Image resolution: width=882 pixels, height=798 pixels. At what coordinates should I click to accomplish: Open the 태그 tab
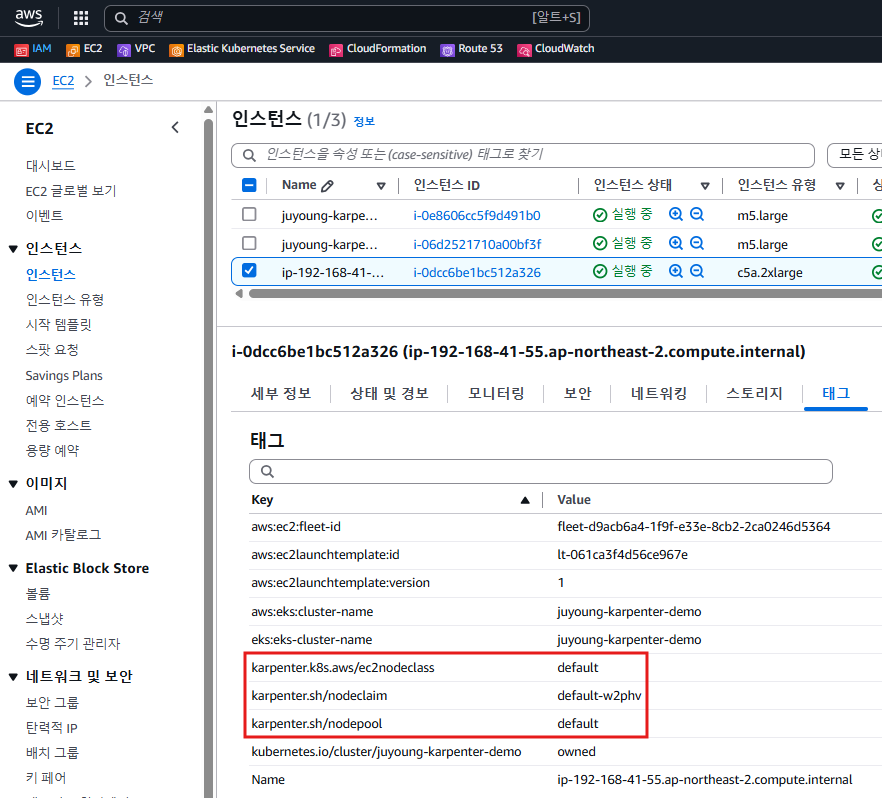tap(836, 394)
